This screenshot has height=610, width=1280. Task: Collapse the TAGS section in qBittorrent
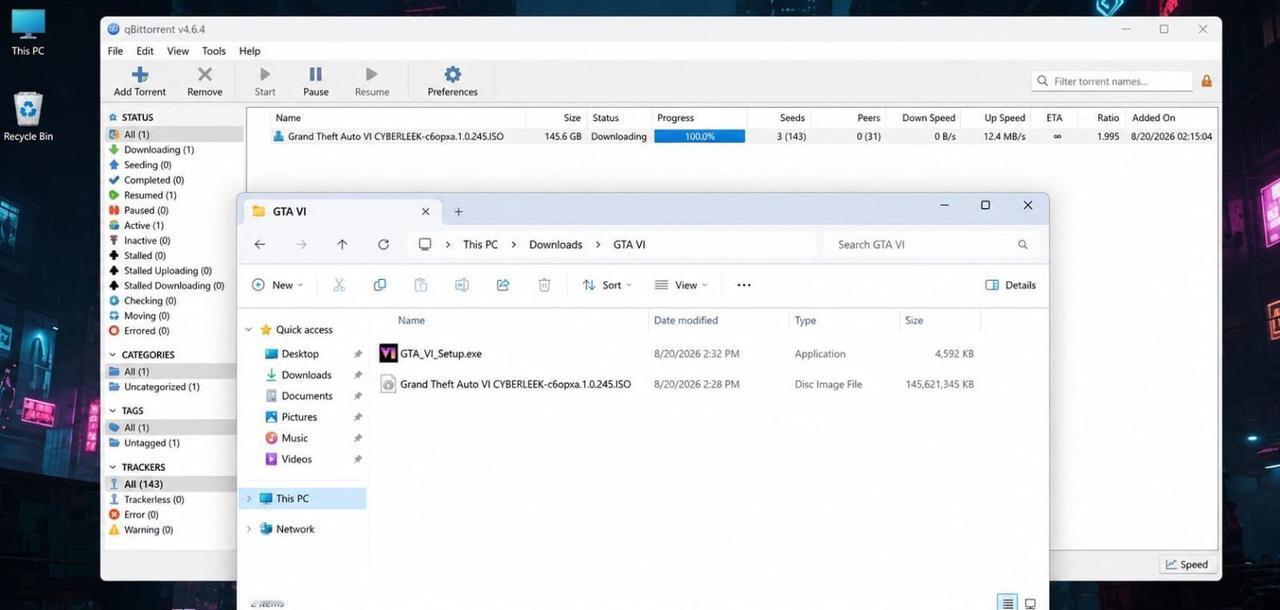(x=112, y=411)
